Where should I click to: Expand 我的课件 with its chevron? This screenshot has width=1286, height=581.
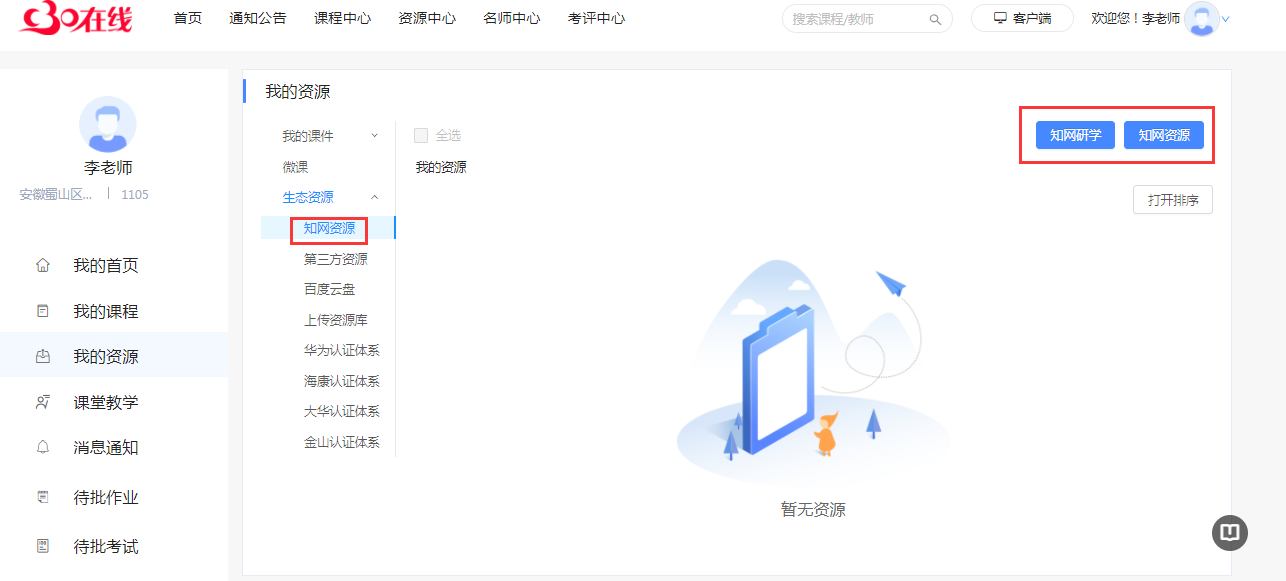375,136
